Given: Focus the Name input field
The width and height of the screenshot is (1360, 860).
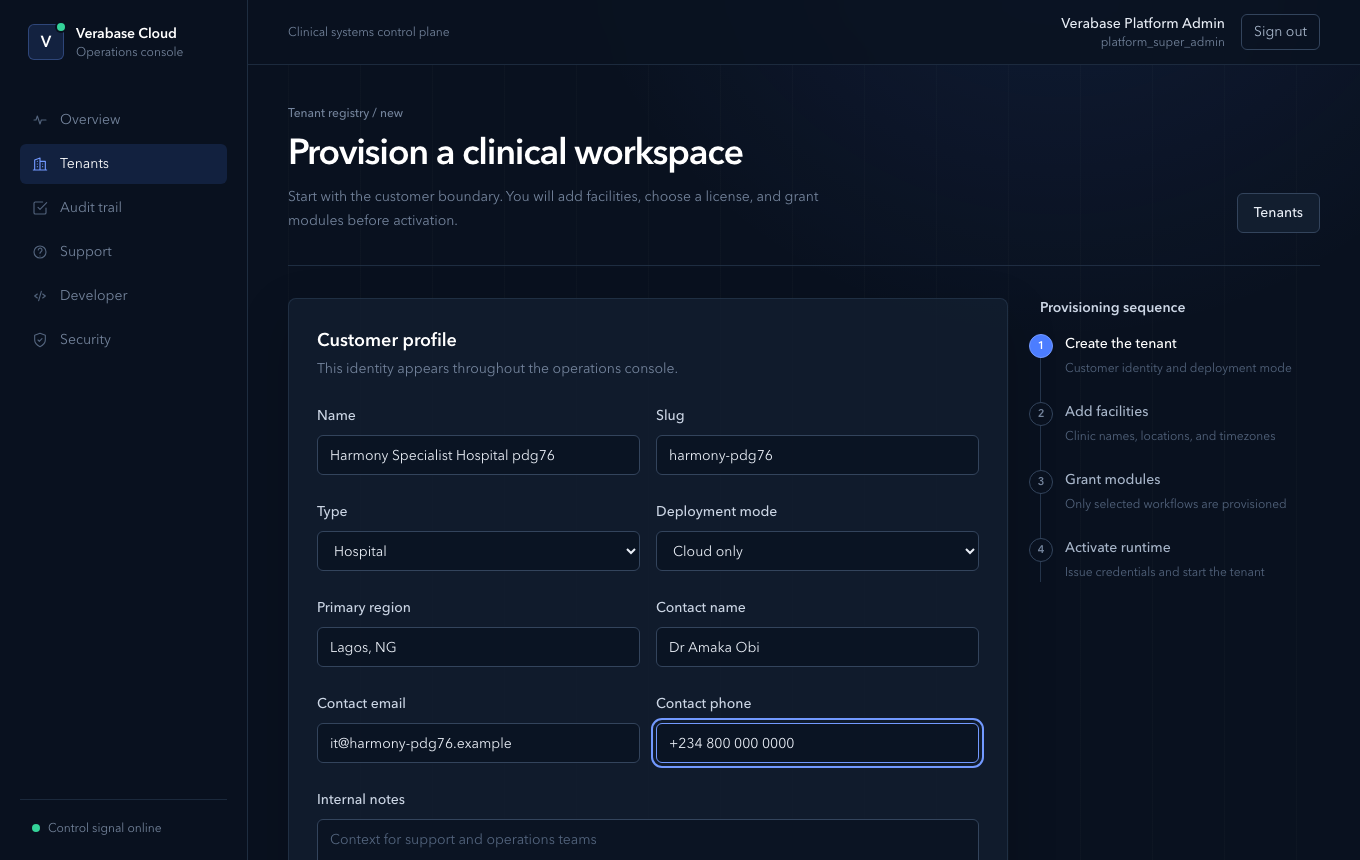Looking at the screenshot, I should [x=478, y=455].
